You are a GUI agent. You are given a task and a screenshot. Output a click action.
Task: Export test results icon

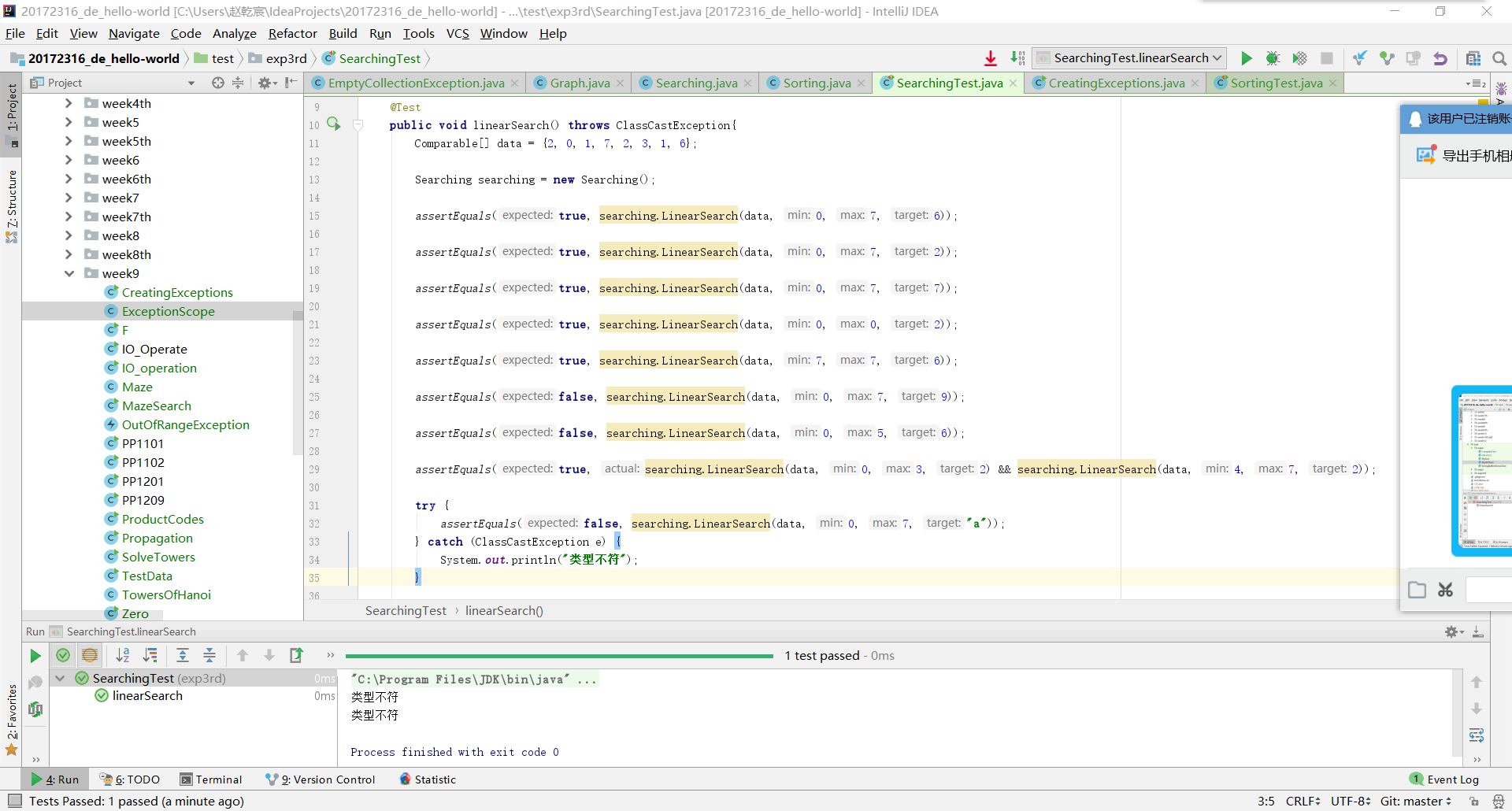296,655
